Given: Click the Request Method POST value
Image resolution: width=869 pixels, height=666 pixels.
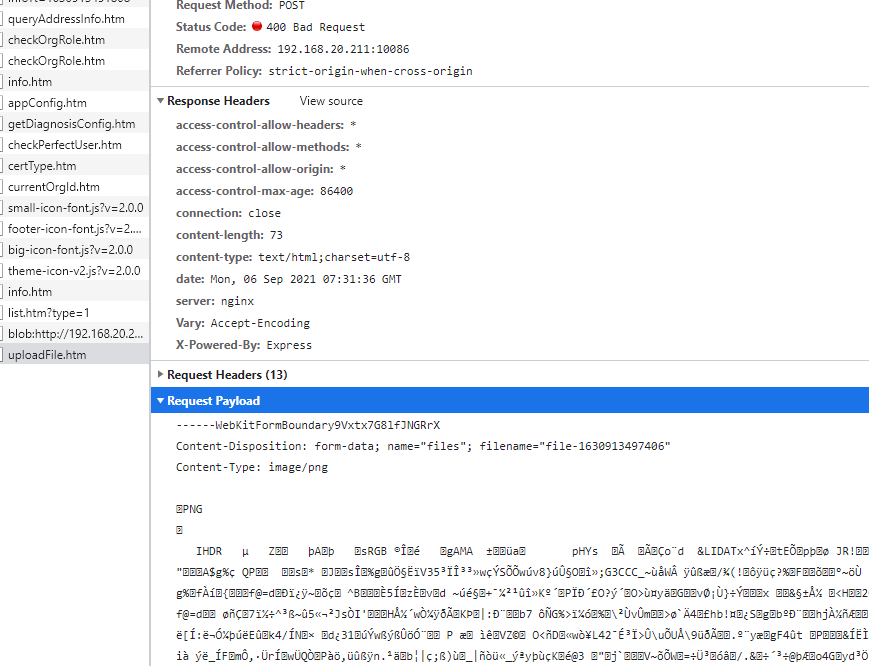Looking at the screenshot, I should (292, 6).
